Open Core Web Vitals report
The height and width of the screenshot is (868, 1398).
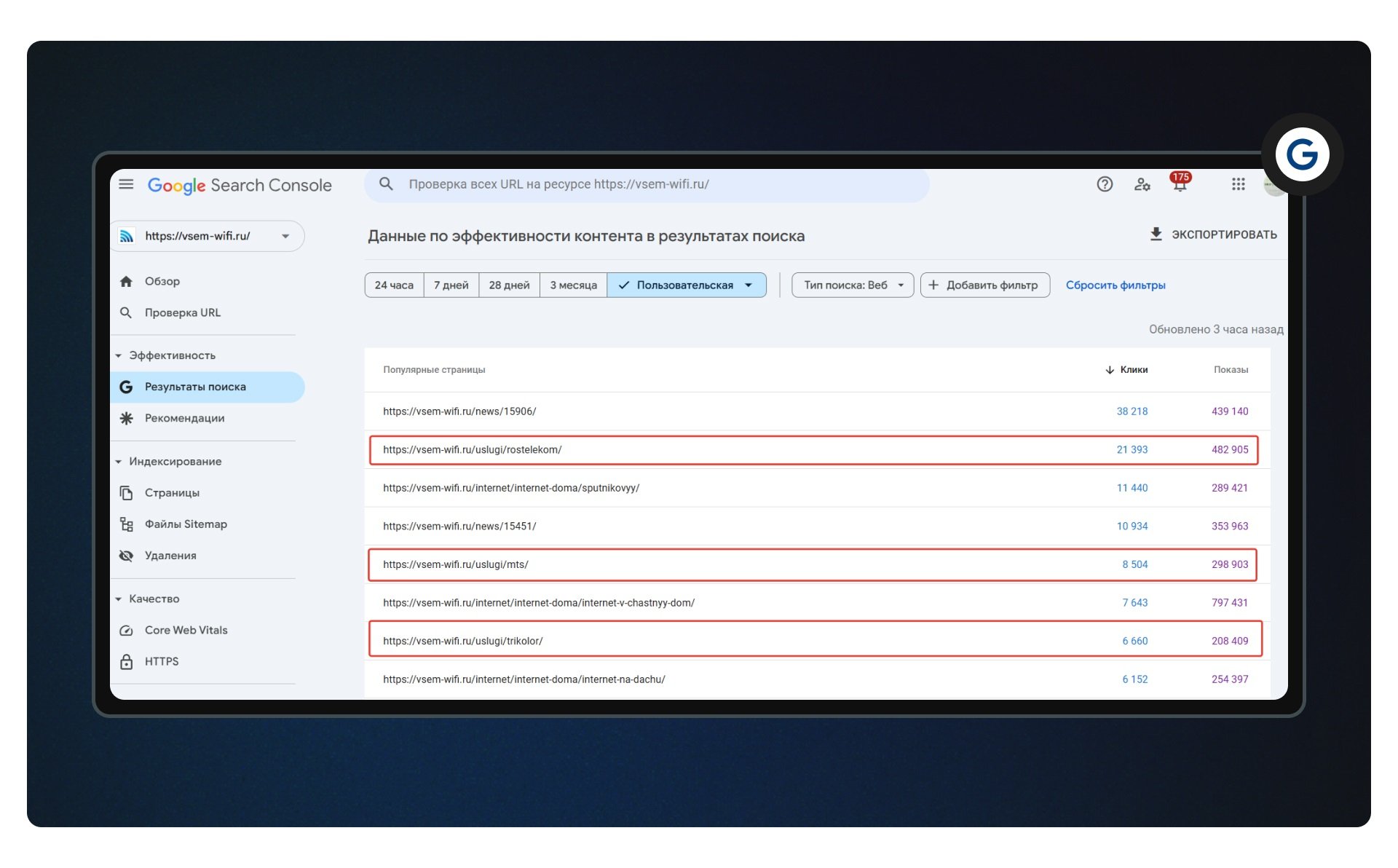(186, 630)
